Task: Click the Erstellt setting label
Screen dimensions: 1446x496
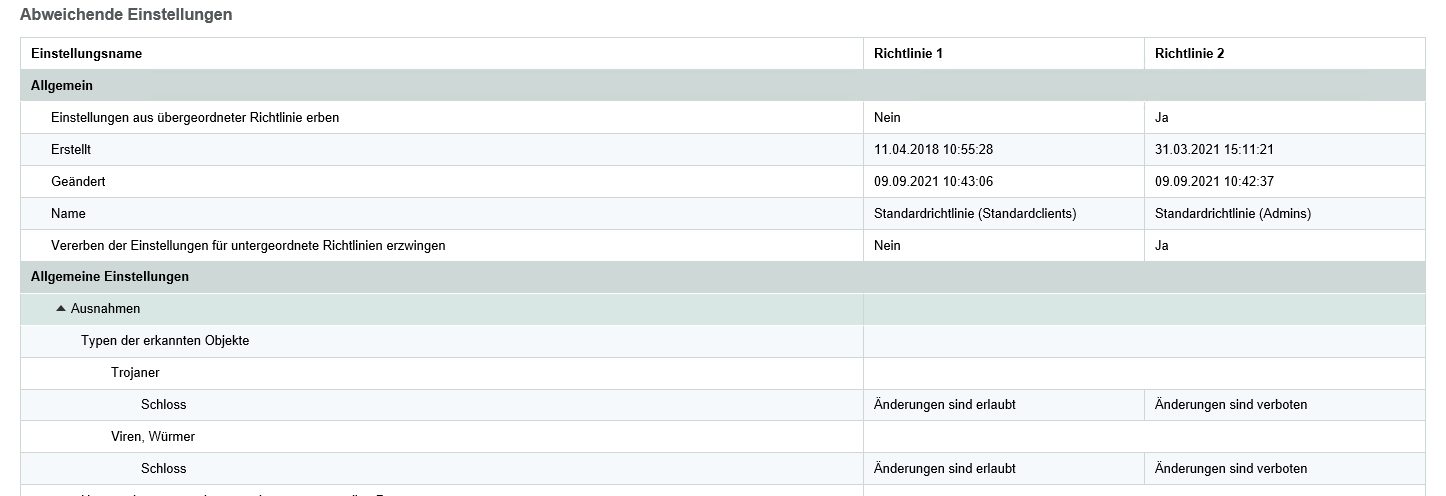Action: 71,150
